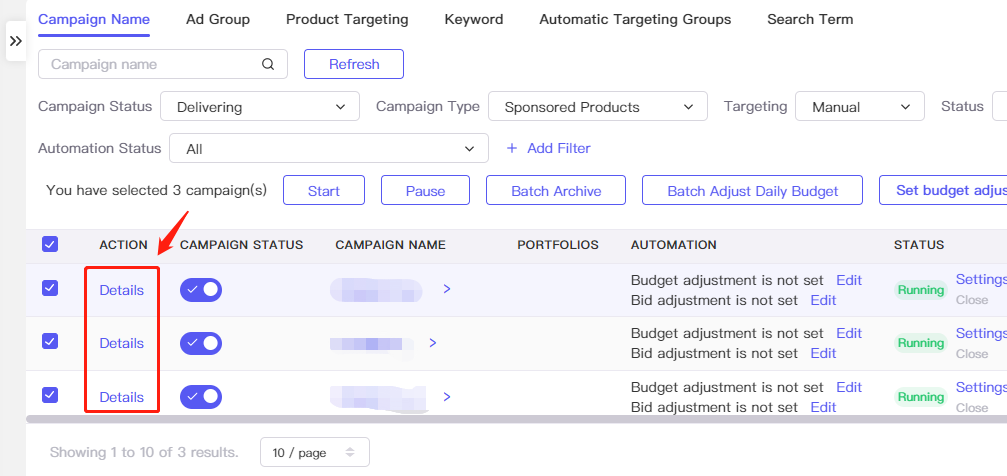The width and height of the screenshot is (1007, 476).
Task: Open the Campaign Type Sponsored Products dropdown
Action: [x=598, y=107]
